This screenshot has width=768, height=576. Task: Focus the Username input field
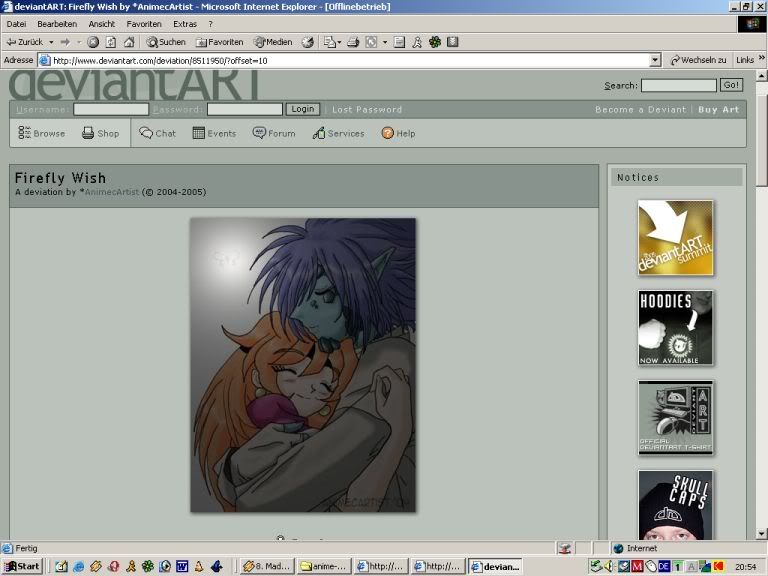111,109
